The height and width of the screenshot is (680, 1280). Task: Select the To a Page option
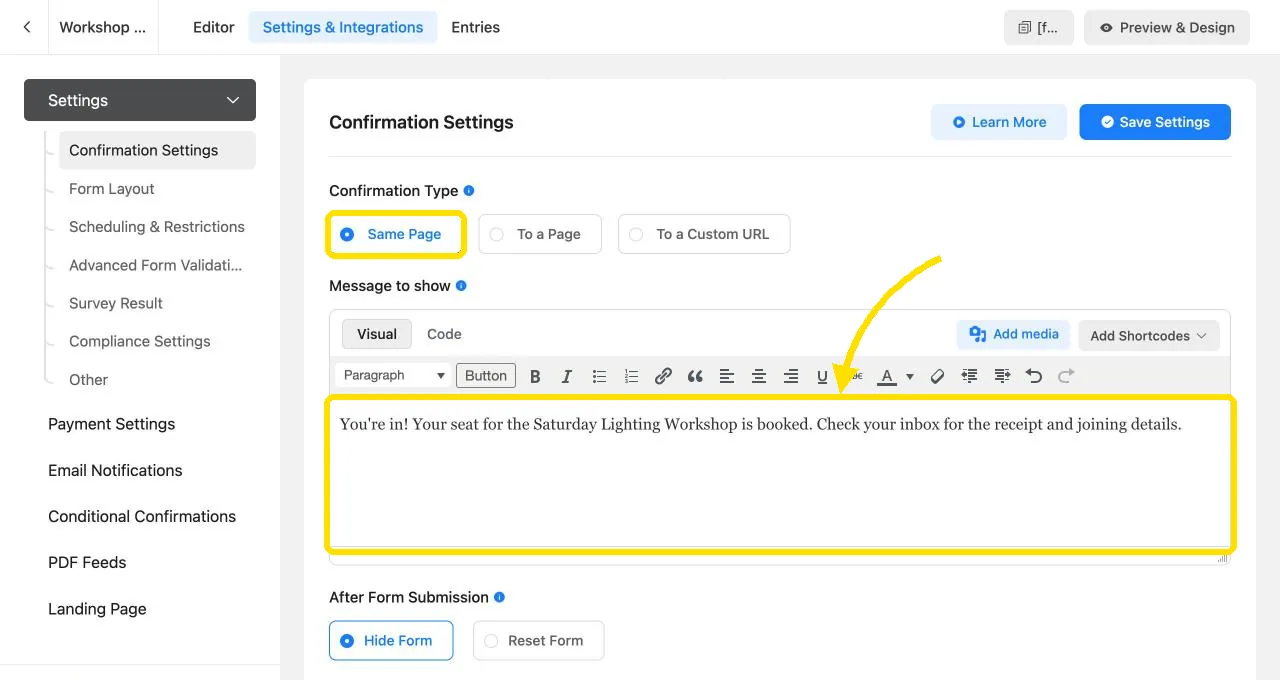pyautogui.click(x=540, y=234)
